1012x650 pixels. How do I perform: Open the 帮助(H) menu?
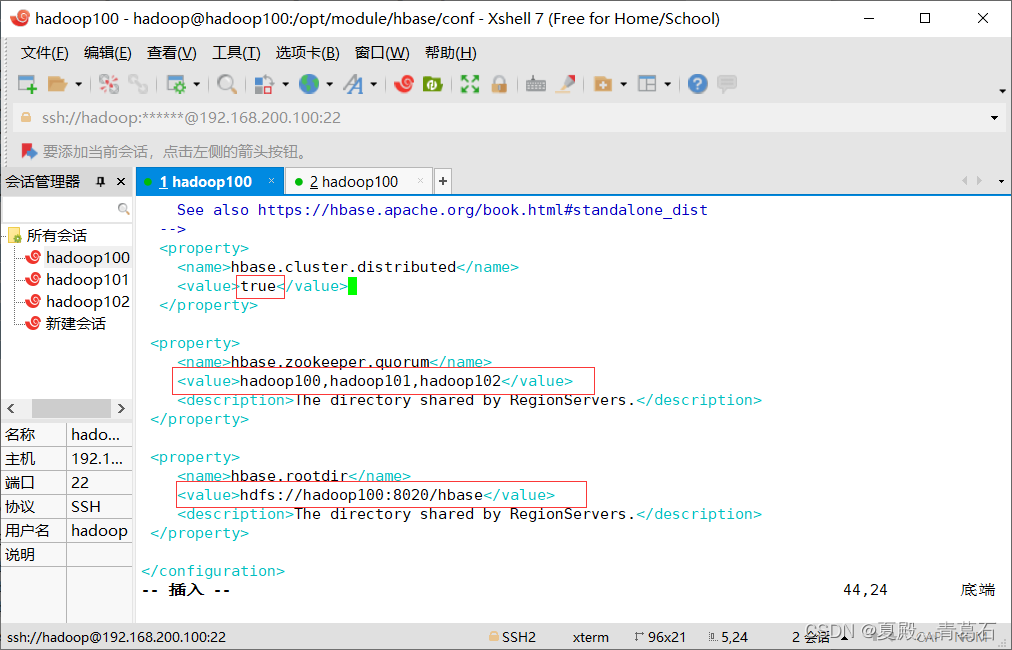[450, 53]
